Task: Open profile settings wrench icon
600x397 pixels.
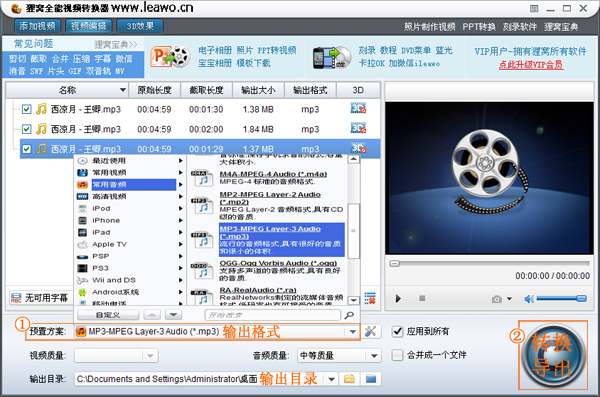Action: tap(370, 332)
